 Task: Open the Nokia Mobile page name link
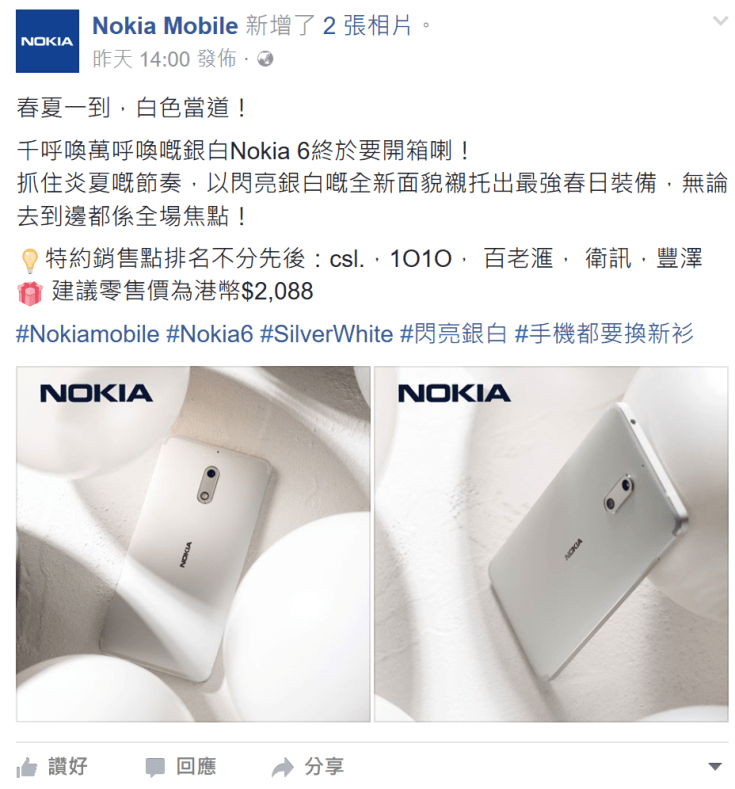click(165, 26)
